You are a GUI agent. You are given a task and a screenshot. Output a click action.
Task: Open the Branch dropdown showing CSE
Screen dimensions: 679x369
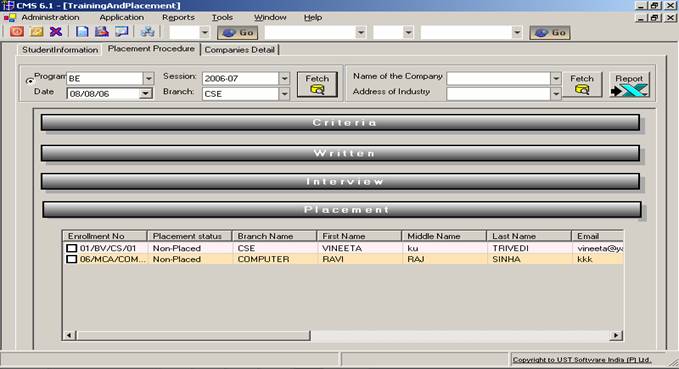pos(284,94)
